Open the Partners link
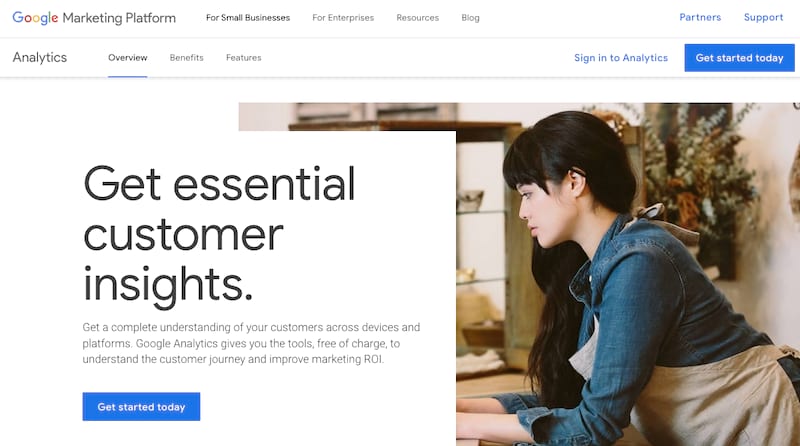The image size is (800, 446). pyautogui.click(x=700, y=17)
